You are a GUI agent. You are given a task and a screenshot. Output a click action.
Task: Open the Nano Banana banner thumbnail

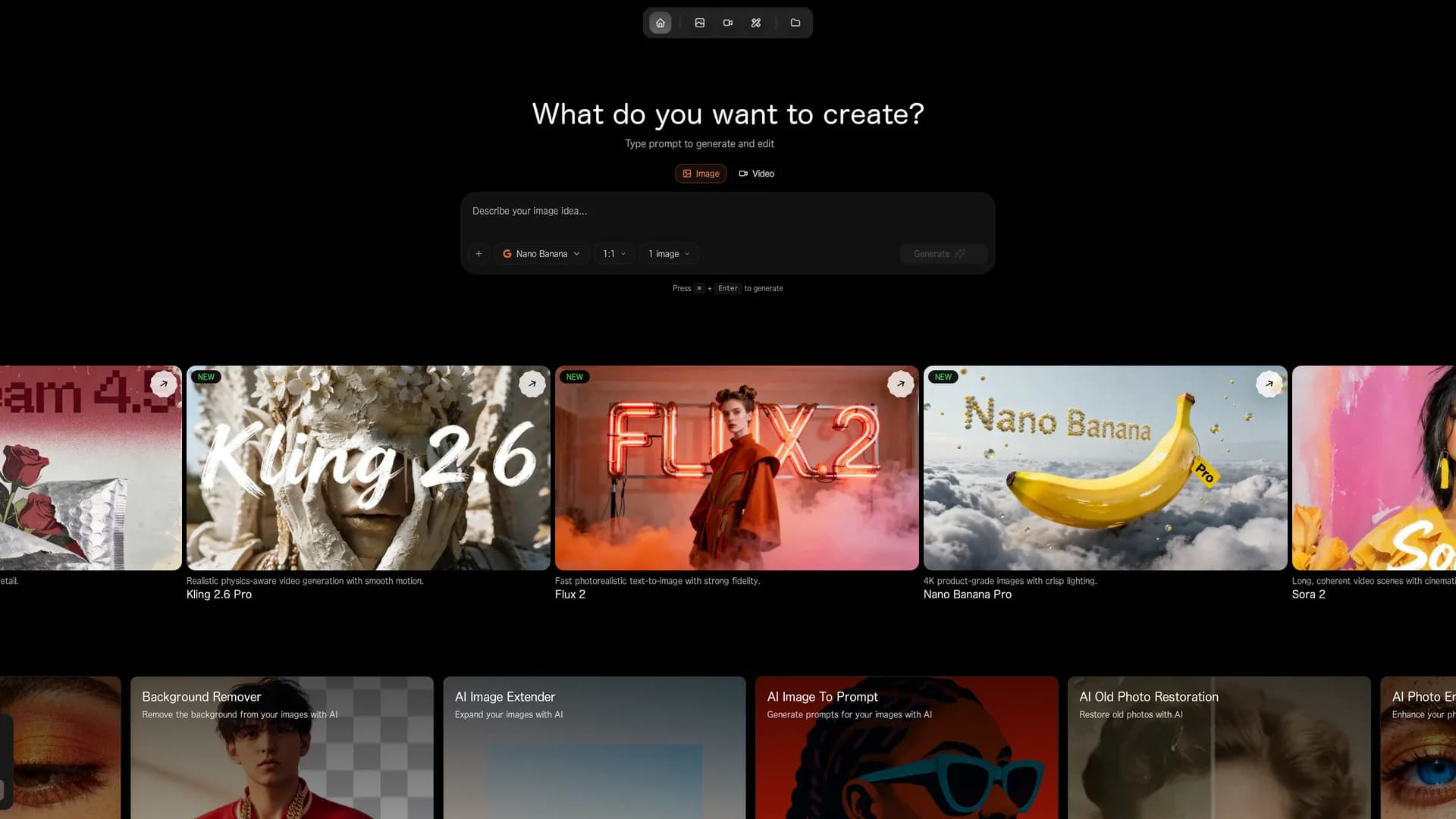[x=1105, y=468]
